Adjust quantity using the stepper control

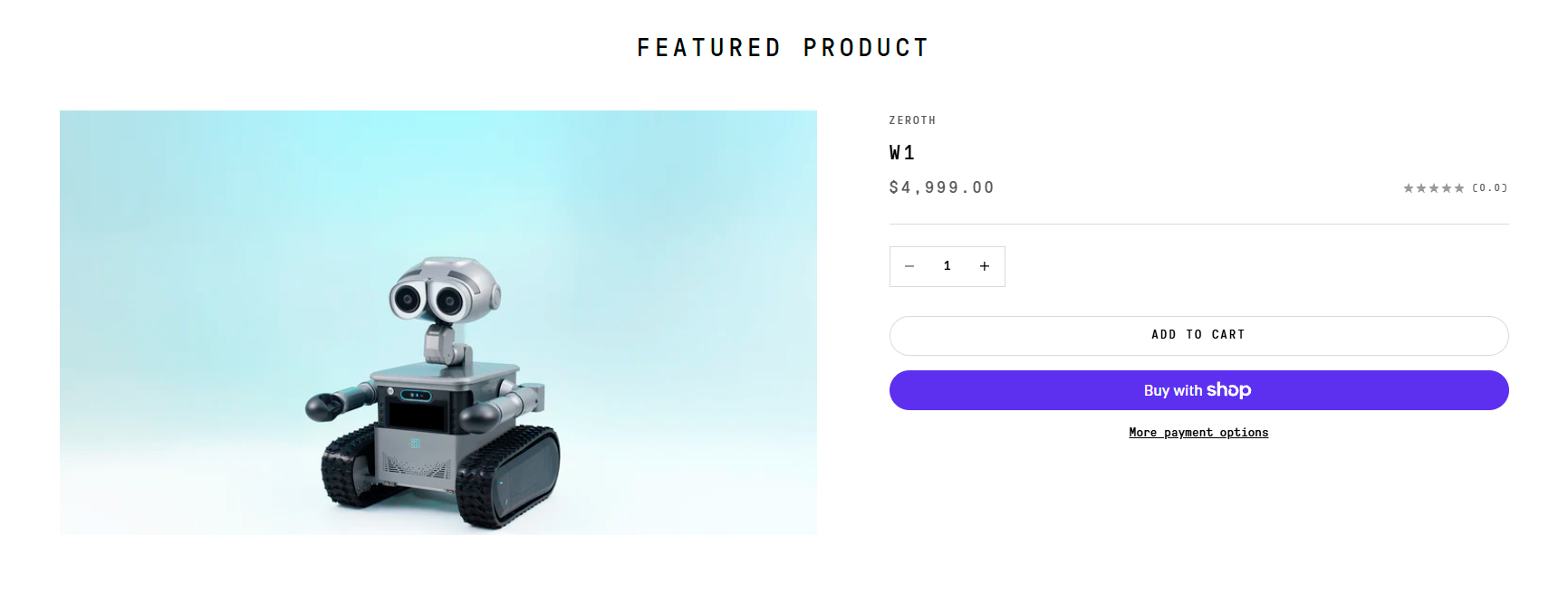coord(947,266)
